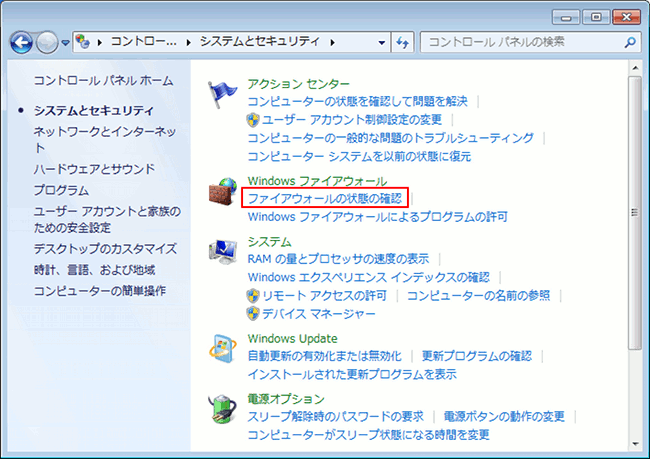Open ファイアウォールの状態の確認 link
The height and width of the screenshot is (459, 650).
tap(324, 198)
